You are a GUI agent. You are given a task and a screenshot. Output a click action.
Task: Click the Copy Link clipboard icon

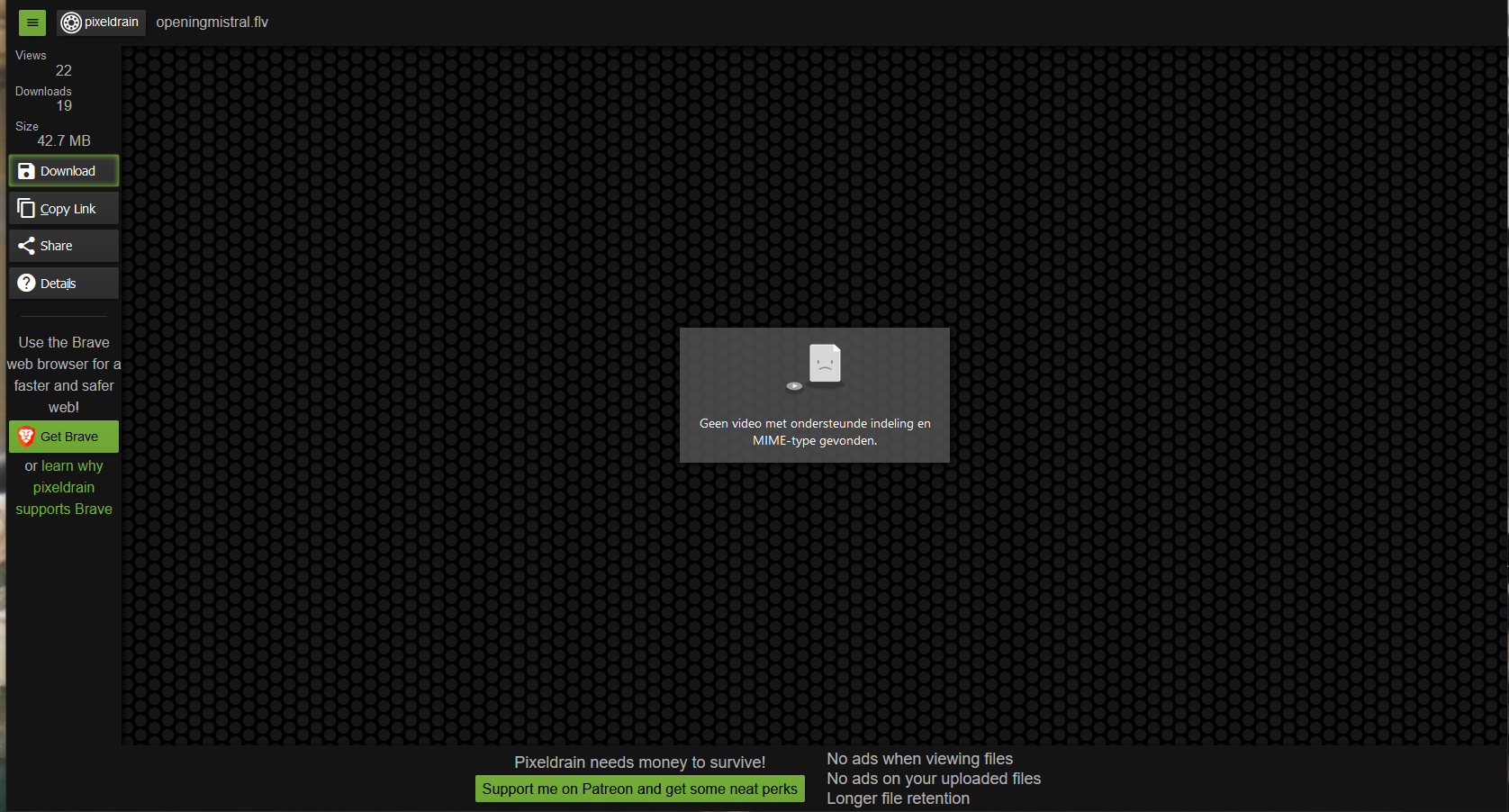(x=26, y=208)
